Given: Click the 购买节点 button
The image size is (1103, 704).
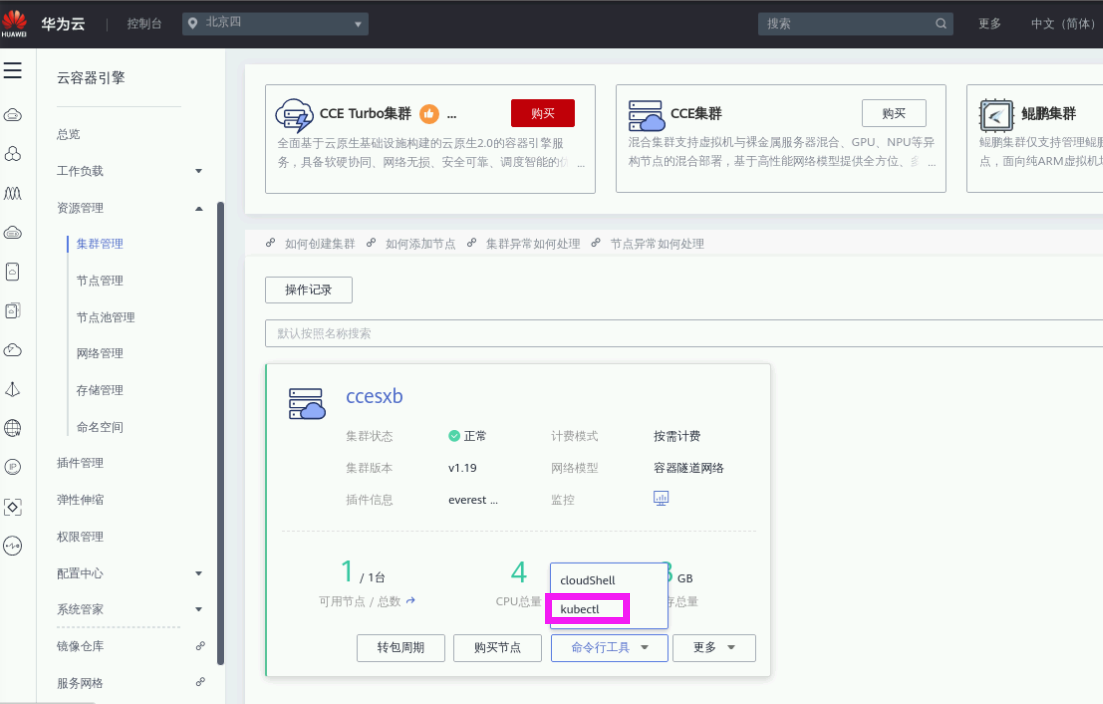Looking at the screenshot, I should pos(497,648).
